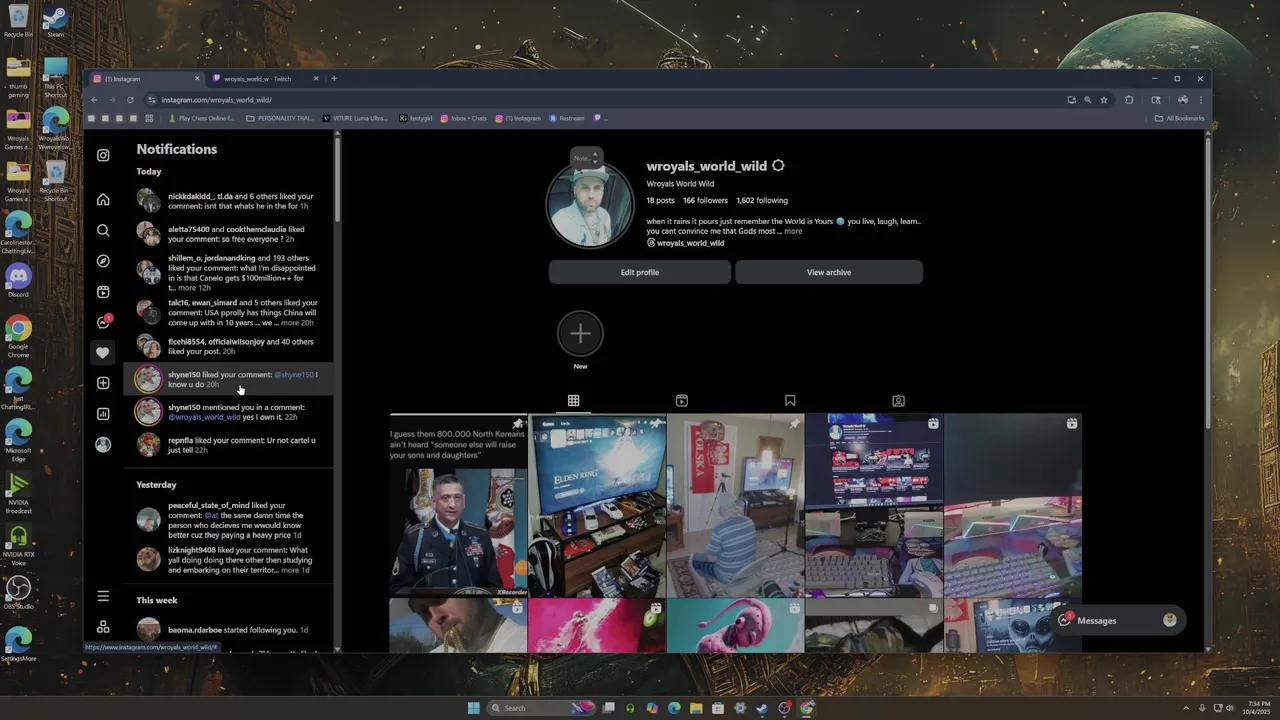Open shyne150 liked your comment notification
This screenshot has height=720, width=1280.
click(230, 379)
